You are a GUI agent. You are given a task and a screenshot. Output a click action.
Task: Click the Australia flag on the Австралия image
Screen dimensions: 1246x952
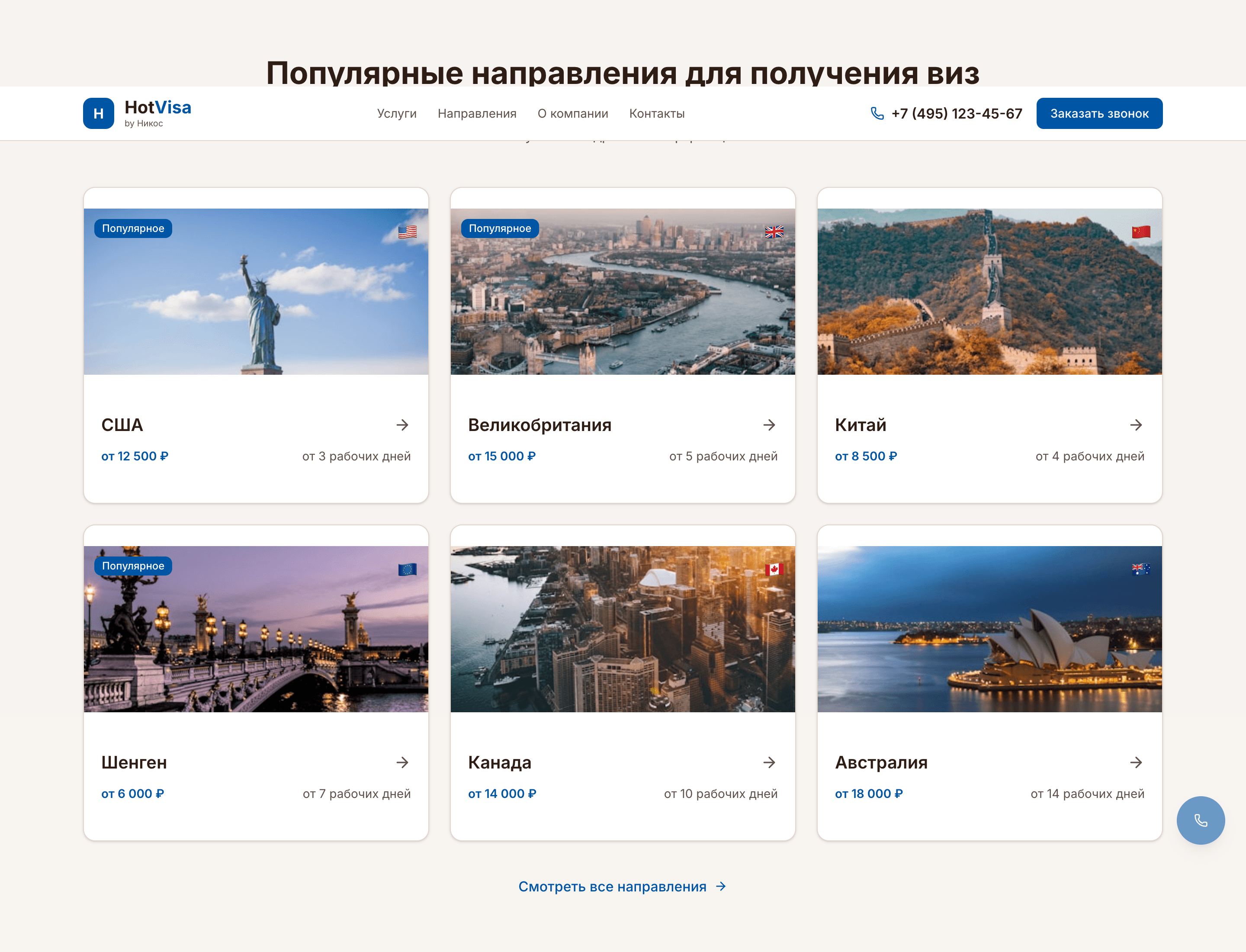pyautogui.click(x=1141, y=569)
